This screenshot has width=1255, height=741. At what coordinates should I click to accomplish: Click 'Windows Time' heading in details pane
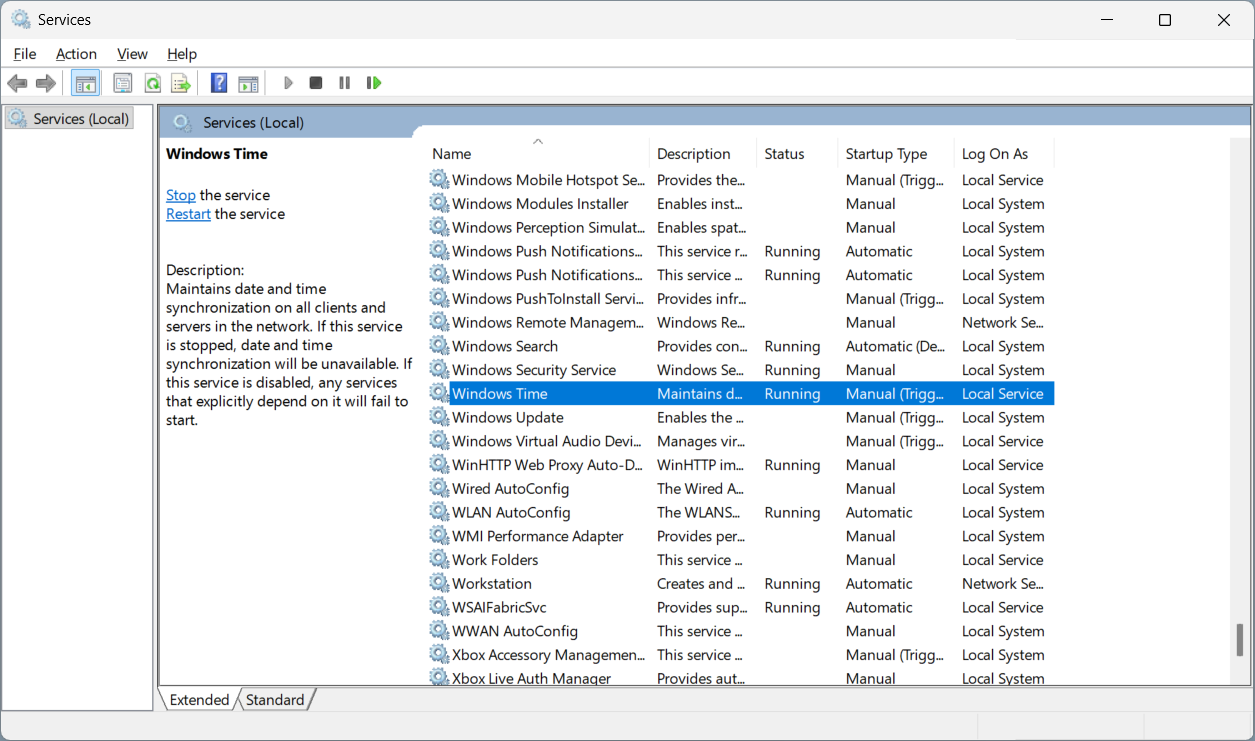click(x=217, y=154)
